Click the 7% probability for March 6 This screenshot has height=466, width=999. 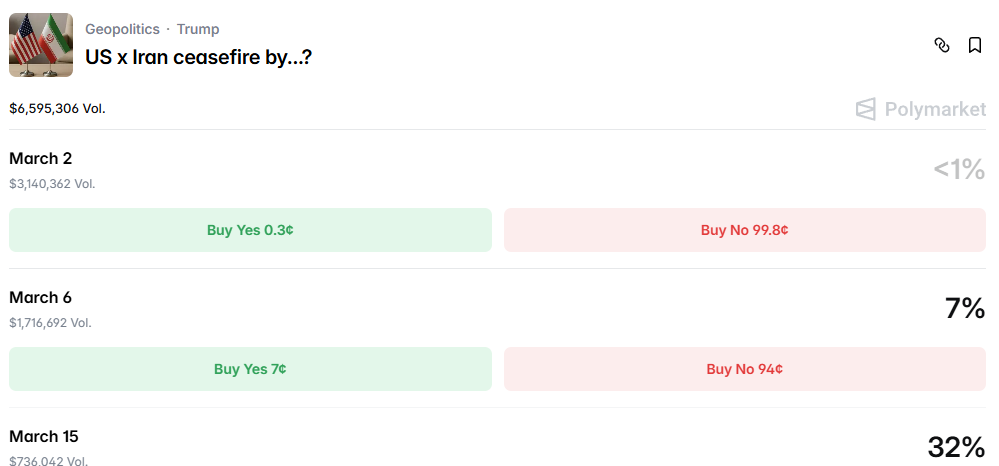pos(965,309)
